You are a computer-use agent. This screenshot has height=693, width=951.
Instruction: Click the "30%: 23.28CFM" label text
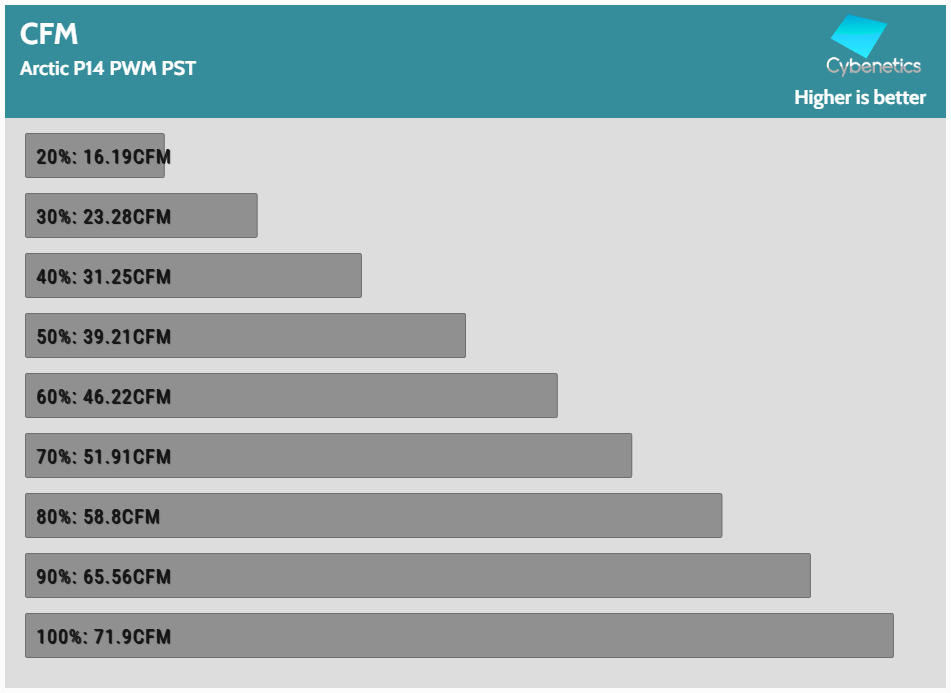(104, 217)
